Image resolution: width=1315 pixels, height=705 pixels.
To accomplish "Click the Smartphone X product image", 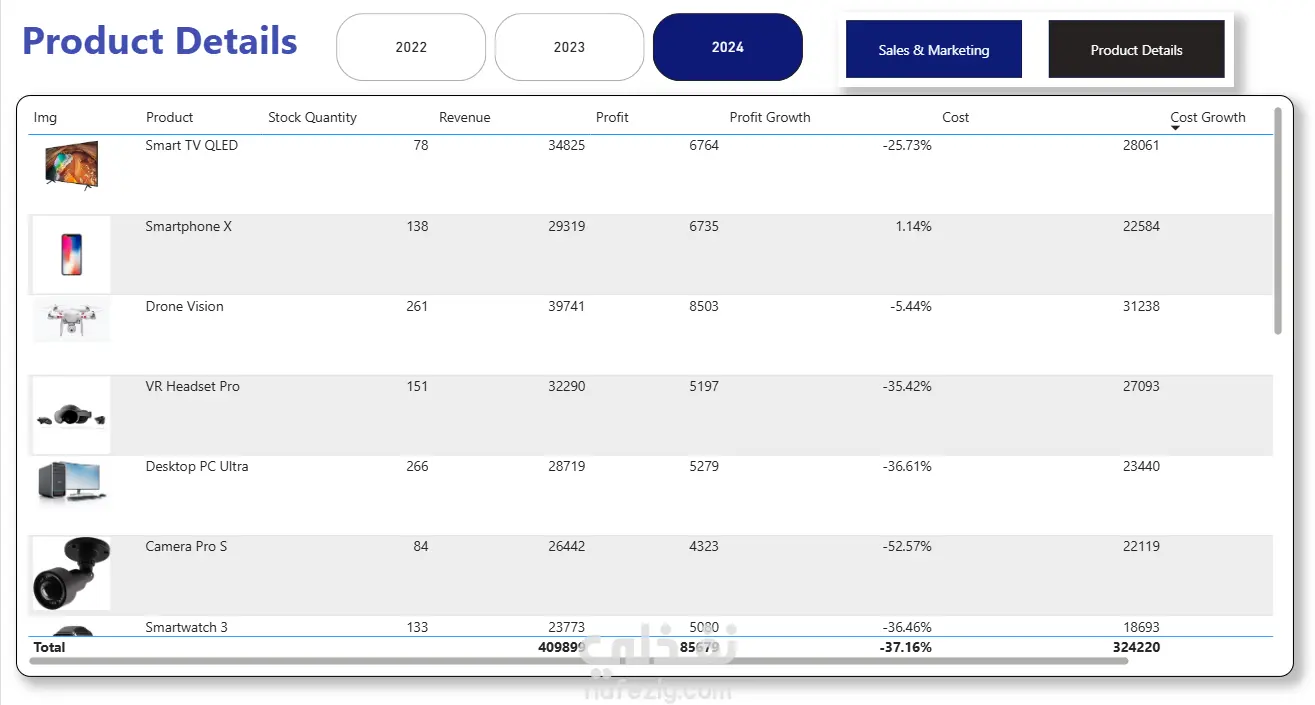I will click(x=71, y=254).
